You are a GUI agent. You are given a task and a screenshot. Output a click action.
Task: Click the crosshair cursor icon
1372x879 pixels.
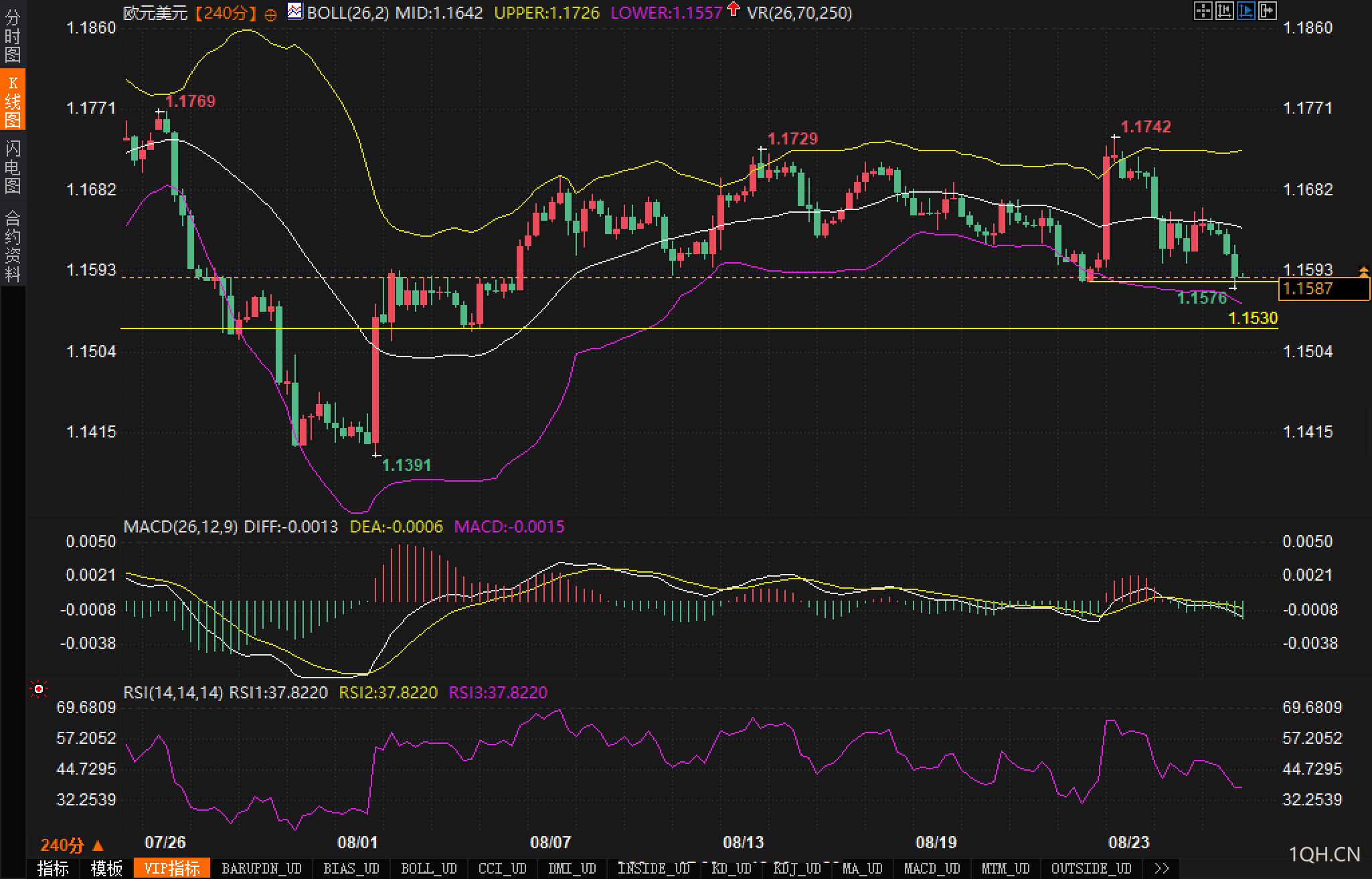pos(1203,11)
